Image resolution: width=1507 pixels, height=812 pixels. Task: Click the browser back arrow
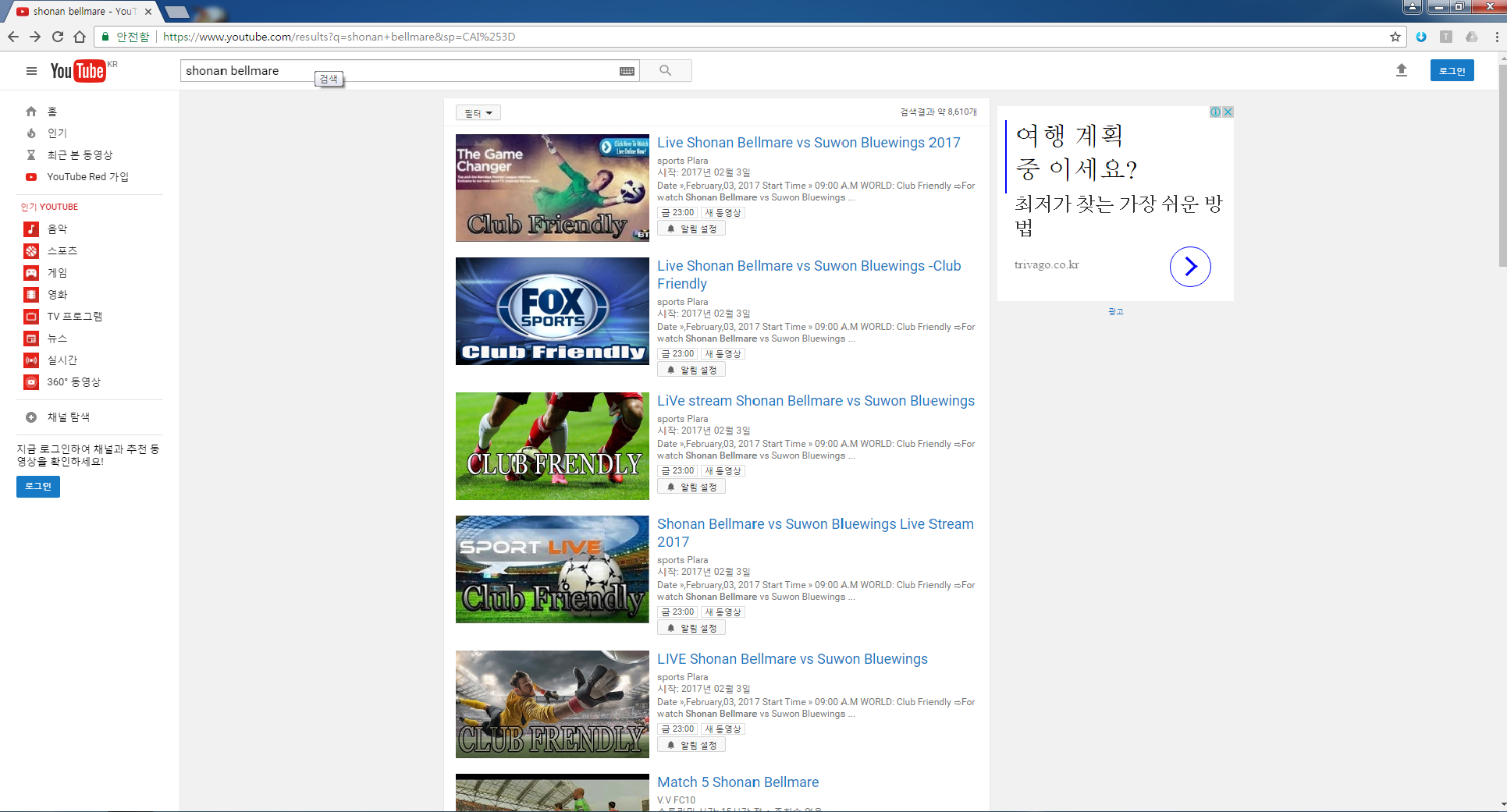click(13, 37)
